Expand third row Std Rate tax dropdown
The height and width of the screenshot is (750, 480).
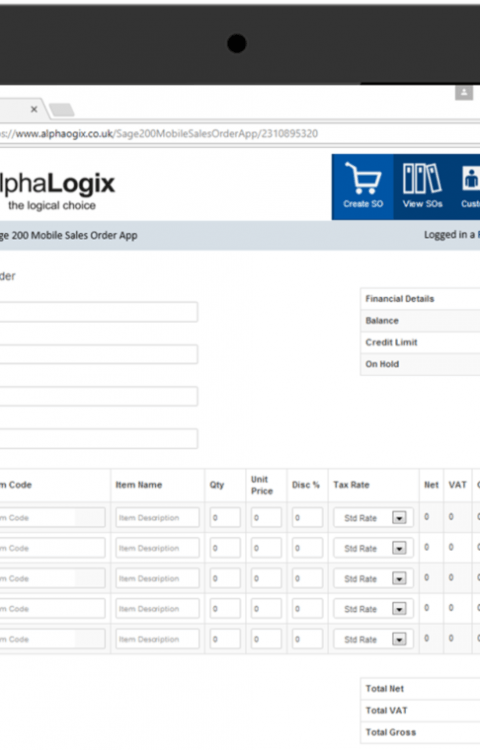point(373,578)
